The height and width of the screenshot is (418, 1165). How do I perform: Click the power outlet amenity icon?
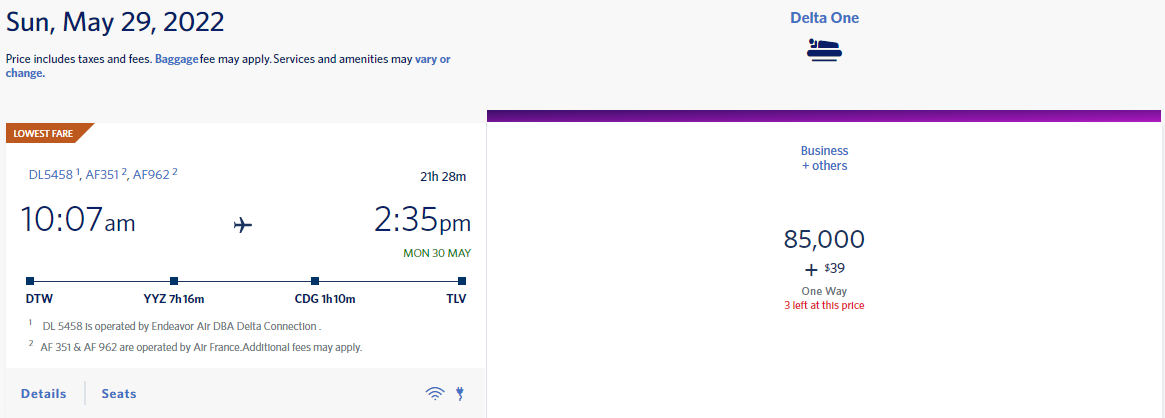460,393
